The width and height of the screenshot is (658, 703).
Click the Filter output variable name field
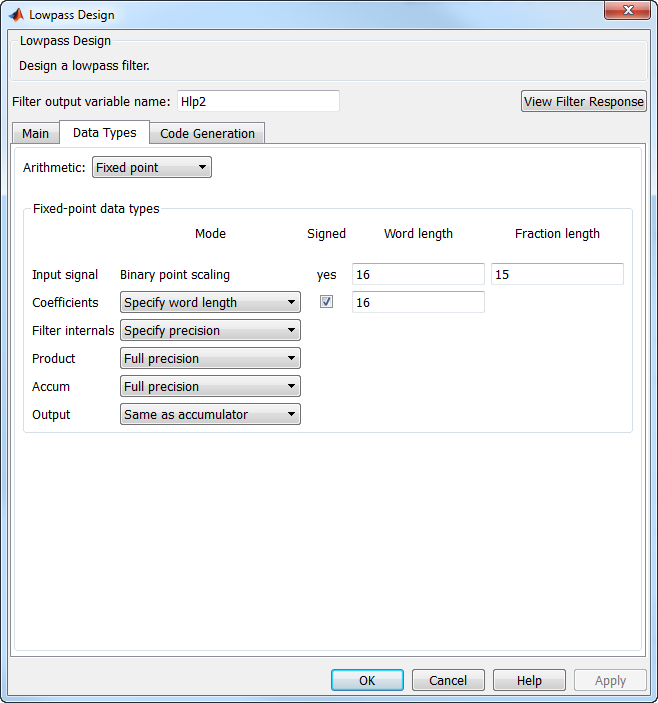258,101
